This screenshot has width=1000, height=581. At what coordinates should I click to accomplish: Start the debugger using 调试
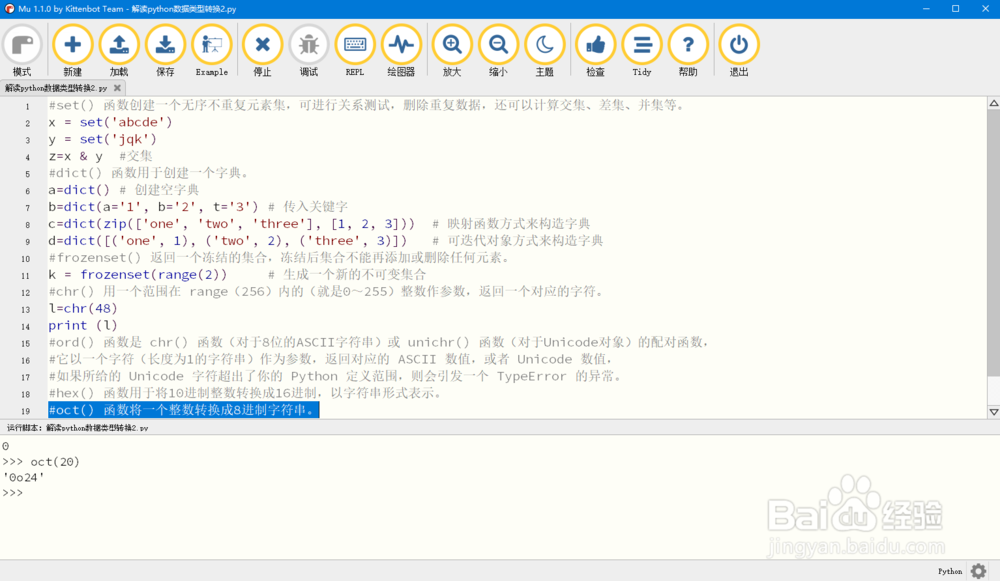308,44
